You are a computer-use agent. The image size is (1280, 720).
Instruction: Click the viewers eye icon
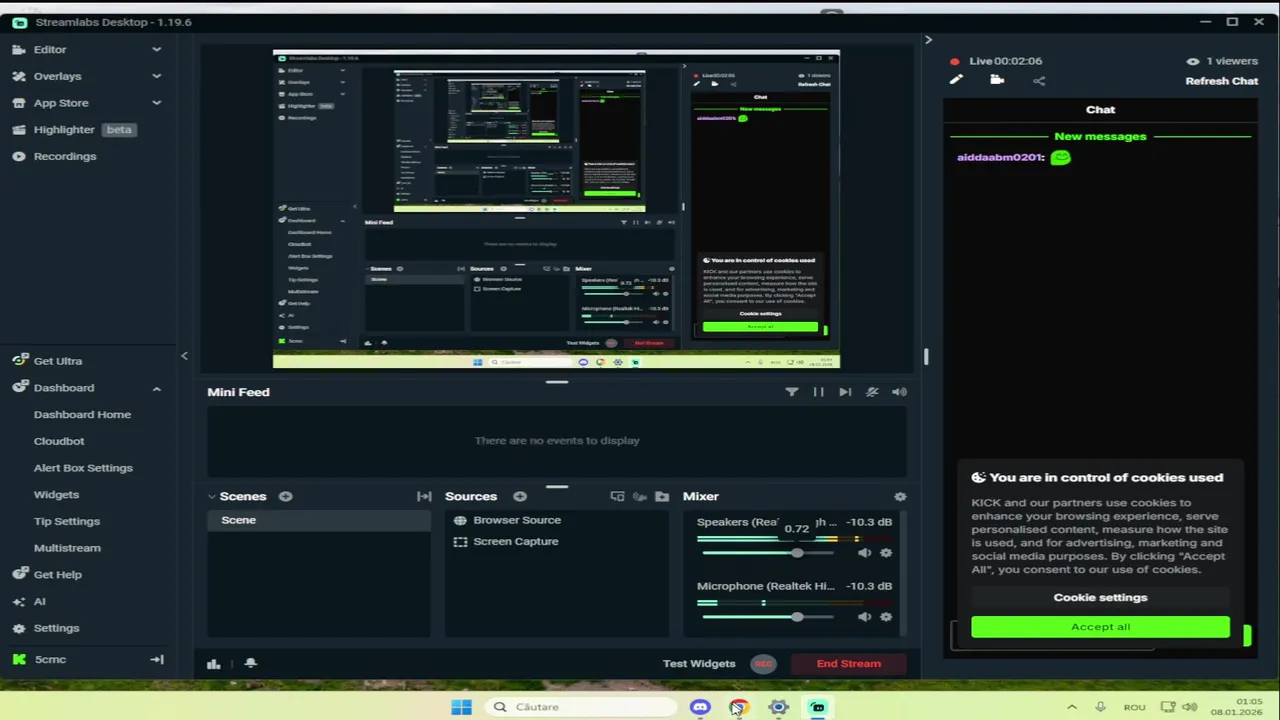[1192, 61]
